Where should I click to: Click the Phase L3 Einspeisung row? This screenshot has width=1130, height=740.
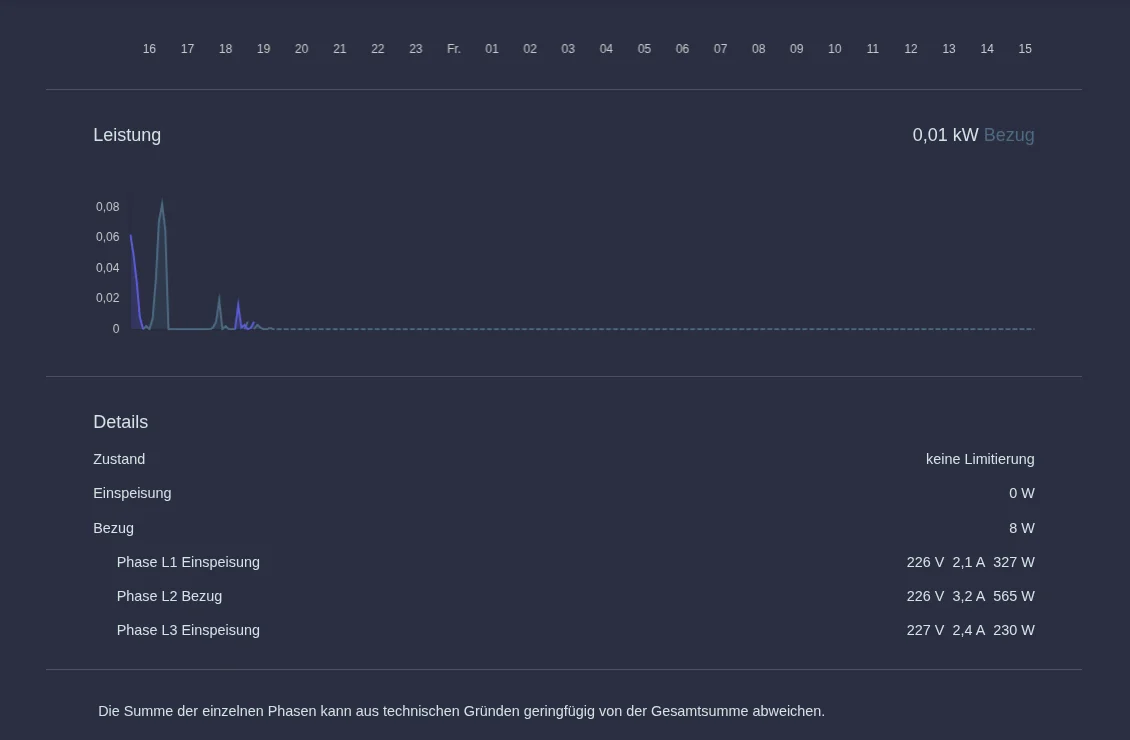click(564, 630)
